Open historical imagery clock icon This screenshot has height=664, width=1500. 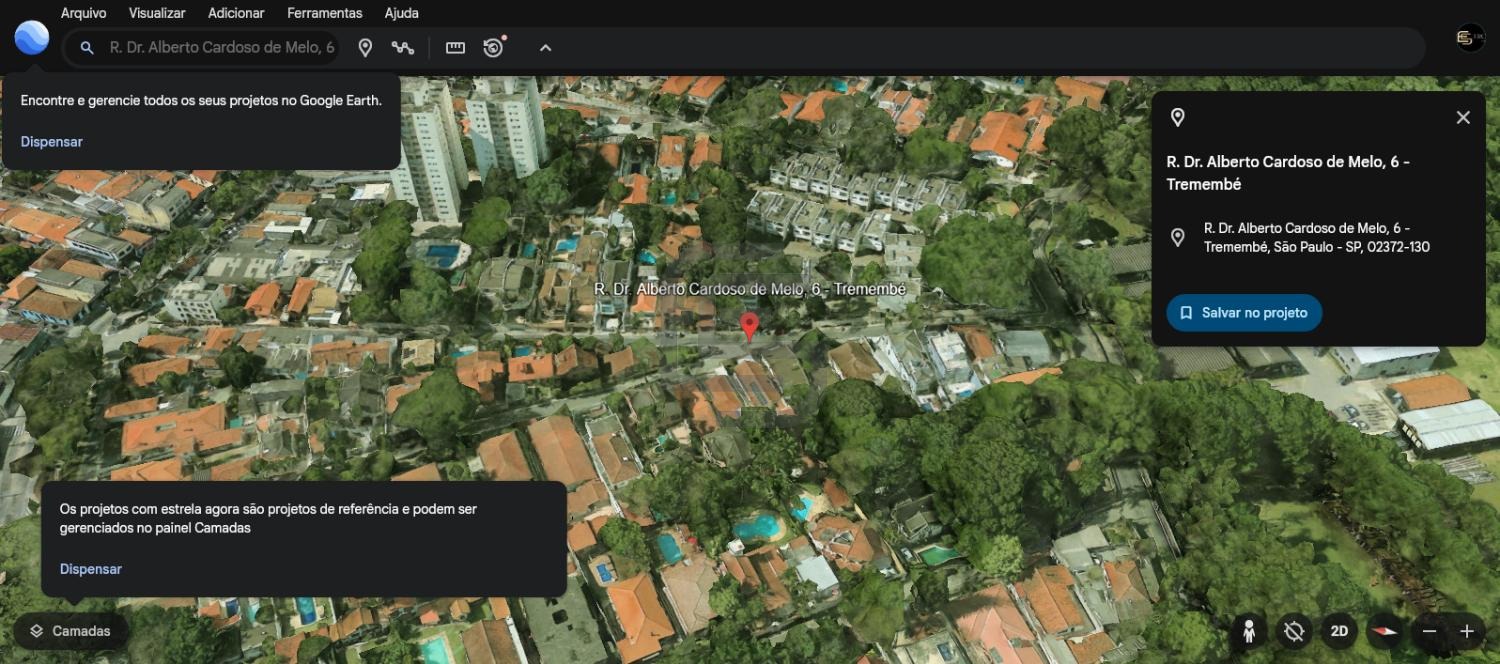click(x=493, y=48)
